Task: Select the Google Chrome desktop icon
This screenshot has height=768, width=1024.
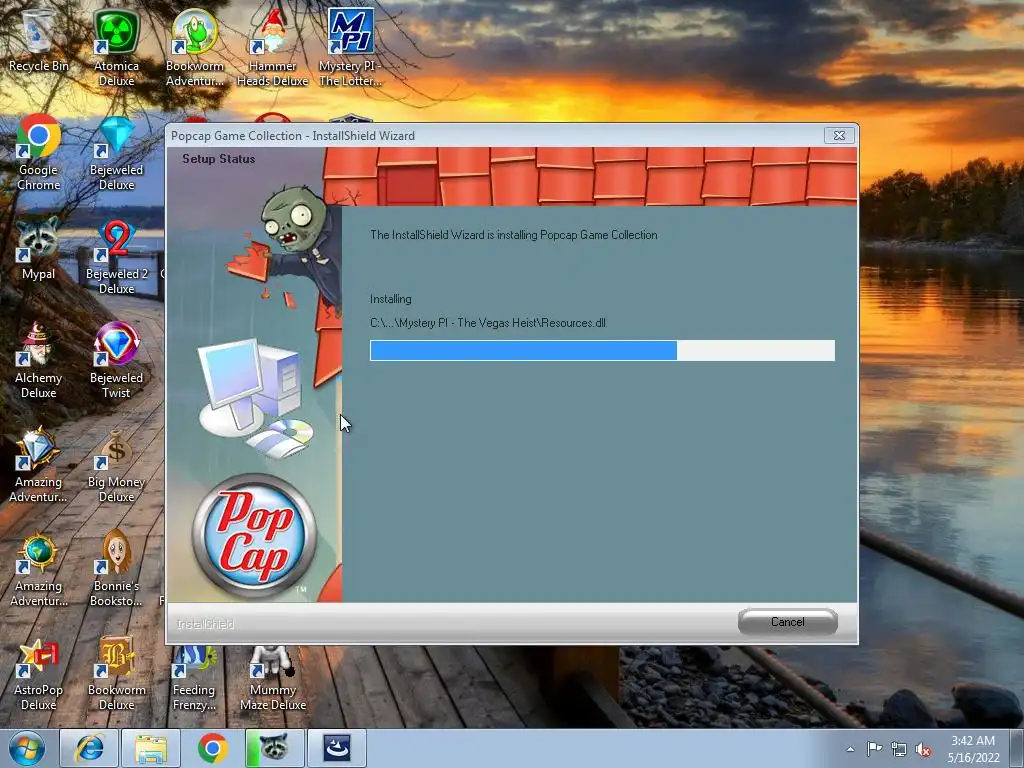Action: click(x=39, y=152)
